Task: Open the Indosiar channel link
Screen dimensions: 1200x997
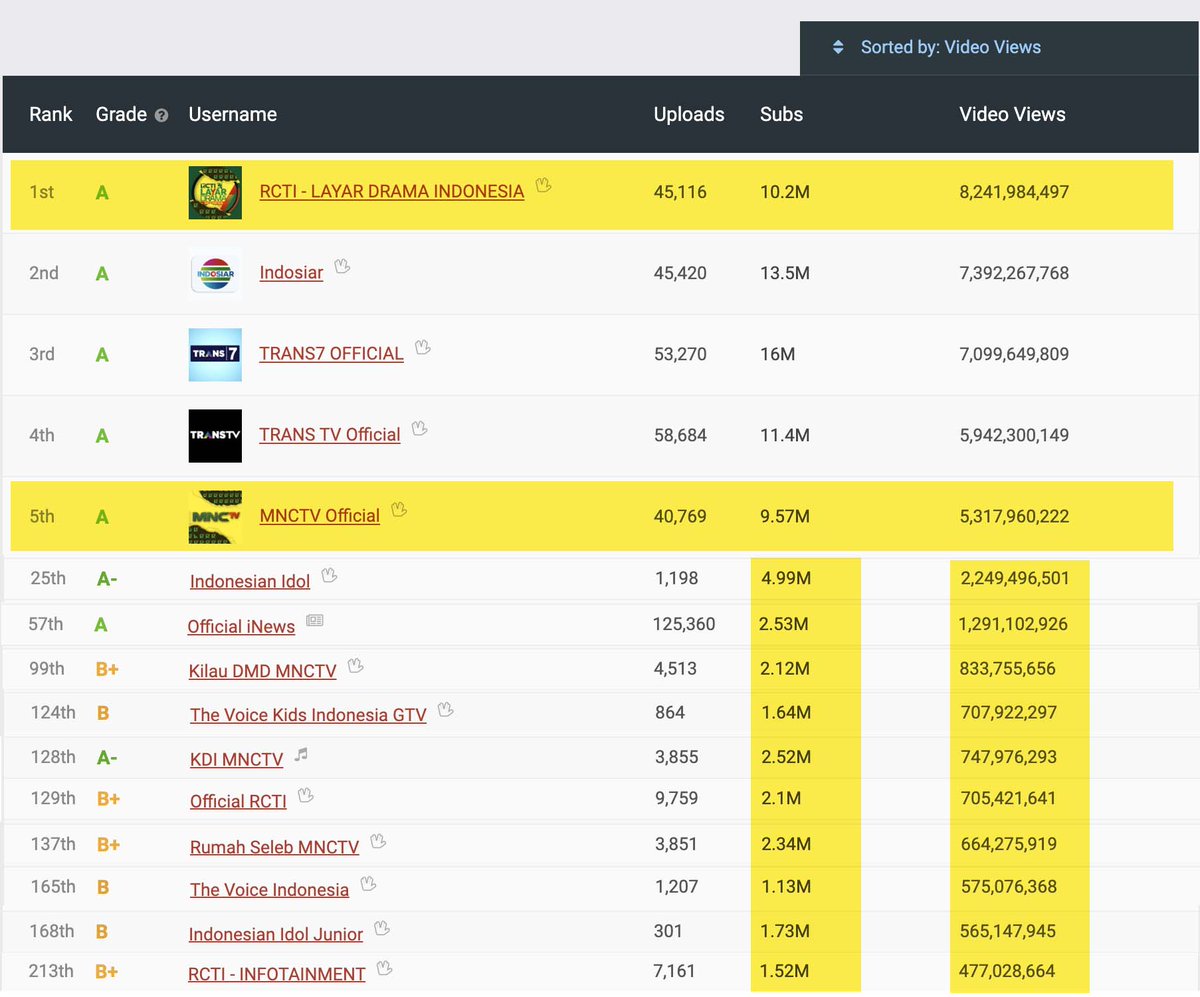Action: point(291,272)
